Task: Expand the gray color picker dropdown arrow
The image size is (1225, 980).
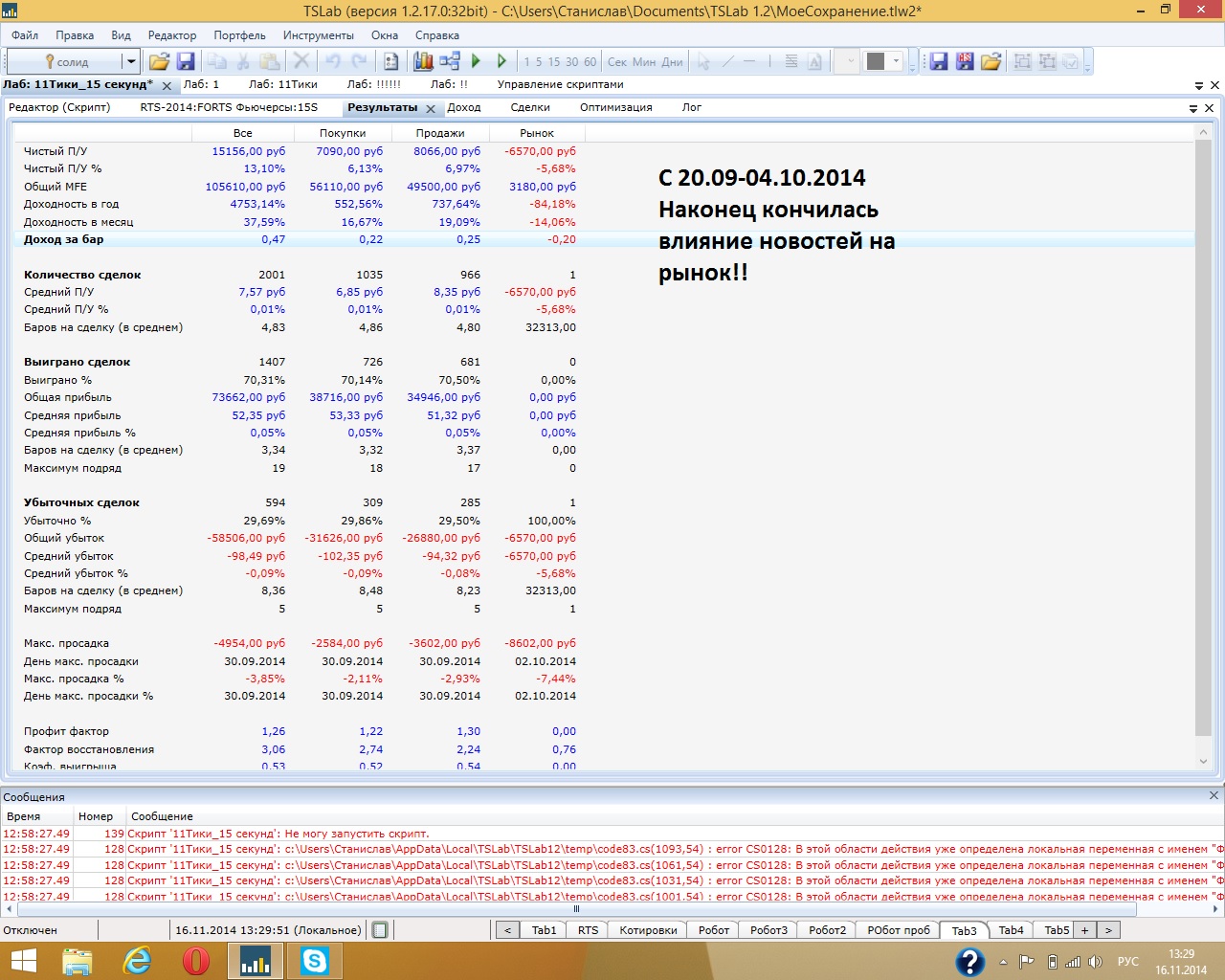Action: point(897,61)
